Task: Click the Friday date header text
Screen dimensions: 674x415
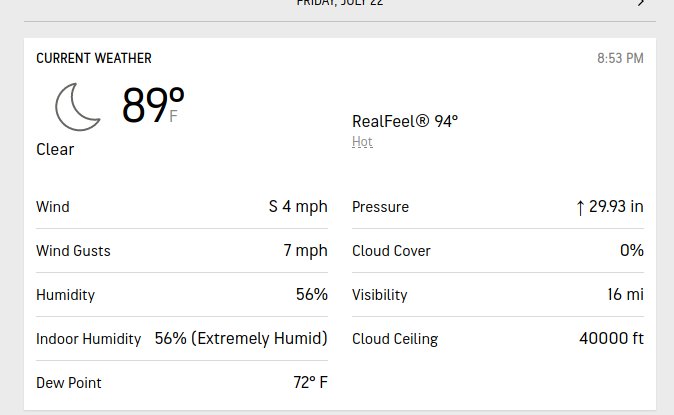Action: (340, 2)
